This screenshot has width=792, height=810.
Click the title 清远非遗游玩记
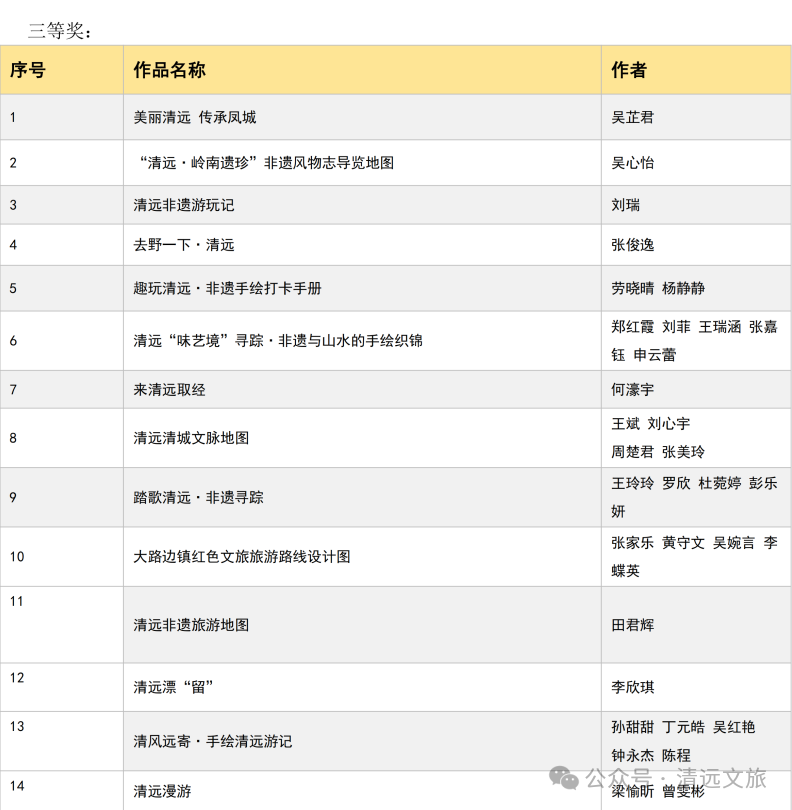pos(183,205)
